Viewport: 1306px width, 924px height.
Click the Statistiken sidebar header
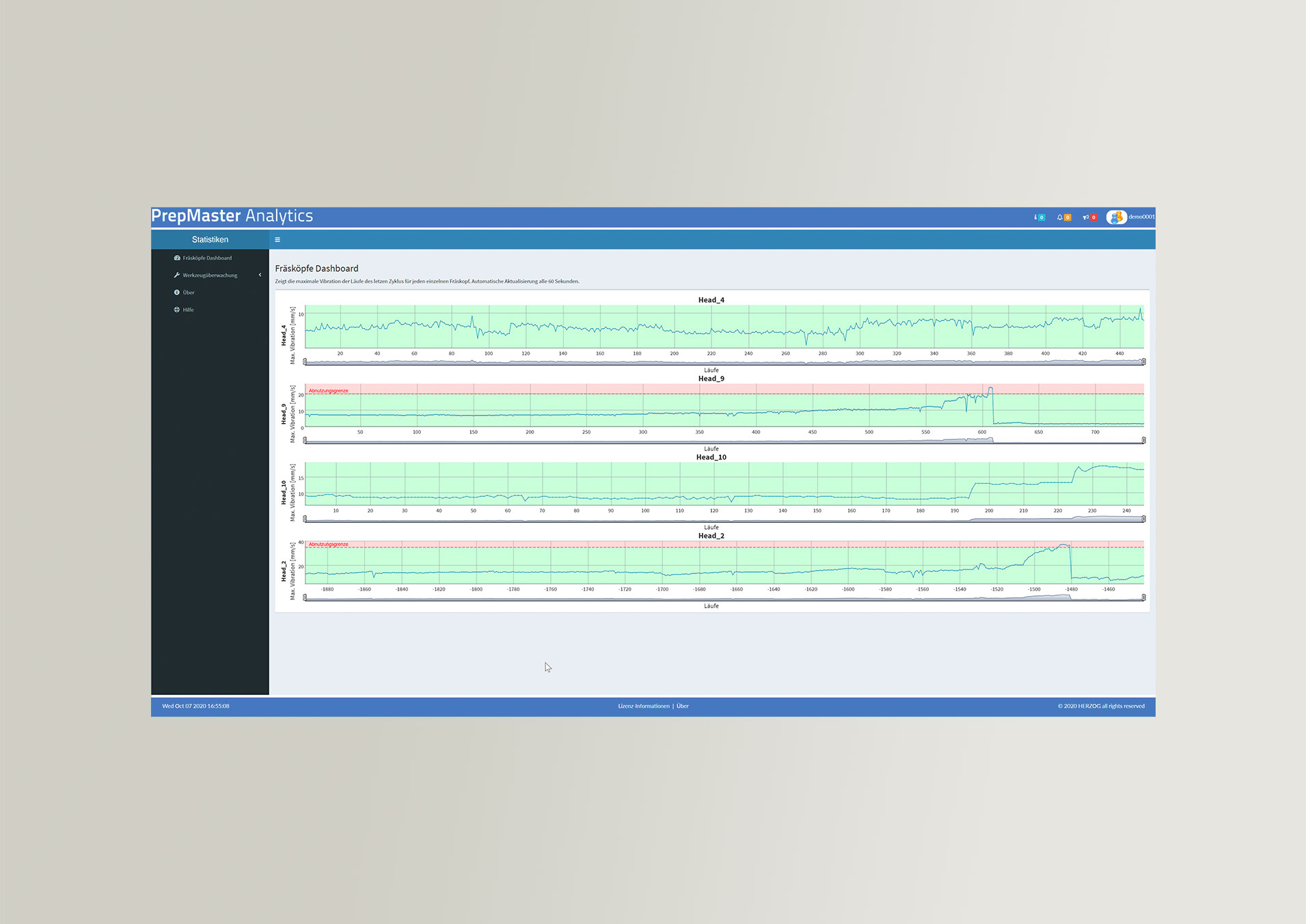tap(210, 240)
